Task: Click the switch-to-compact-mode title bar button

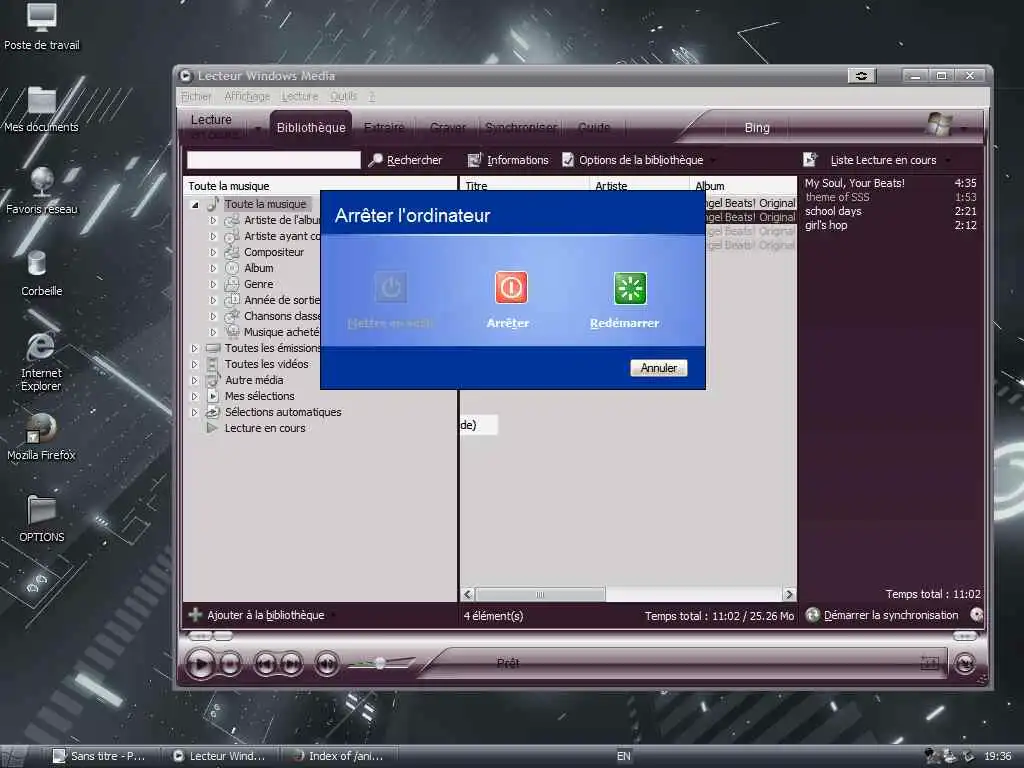Action: 861,76
